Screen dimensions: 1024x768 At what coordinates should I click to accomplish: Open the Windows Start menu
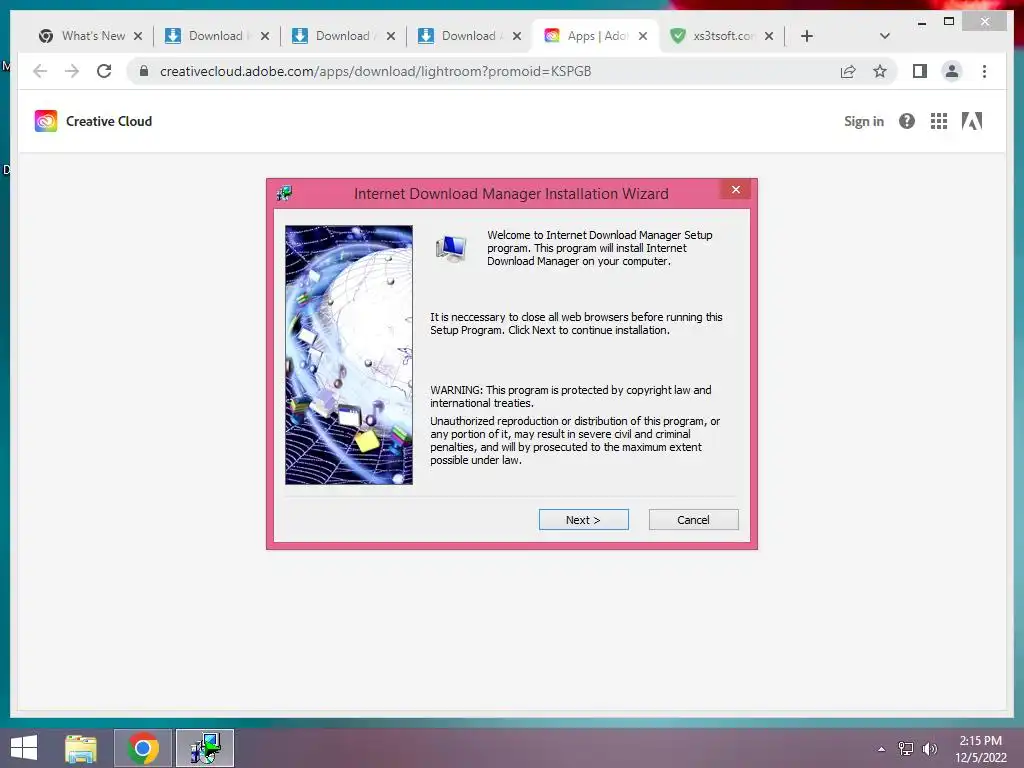coord(24,748)
